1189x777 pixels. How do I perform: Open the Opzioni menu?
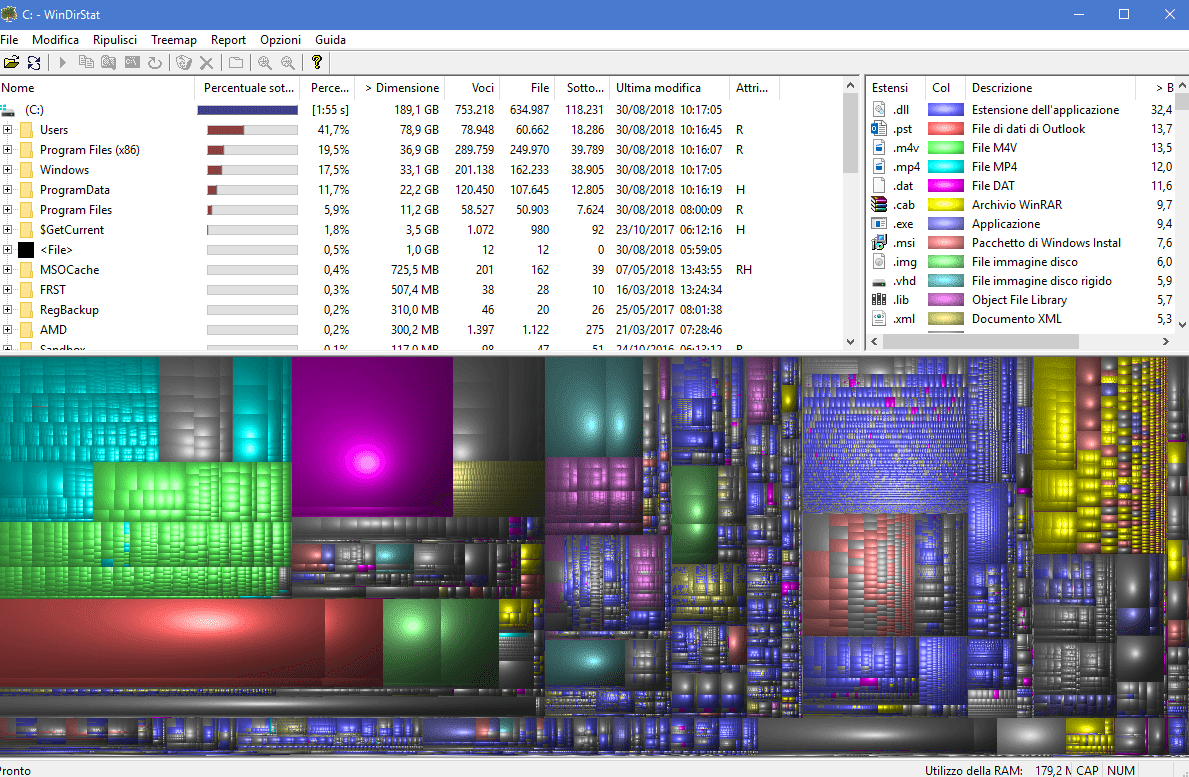(280, 40)
